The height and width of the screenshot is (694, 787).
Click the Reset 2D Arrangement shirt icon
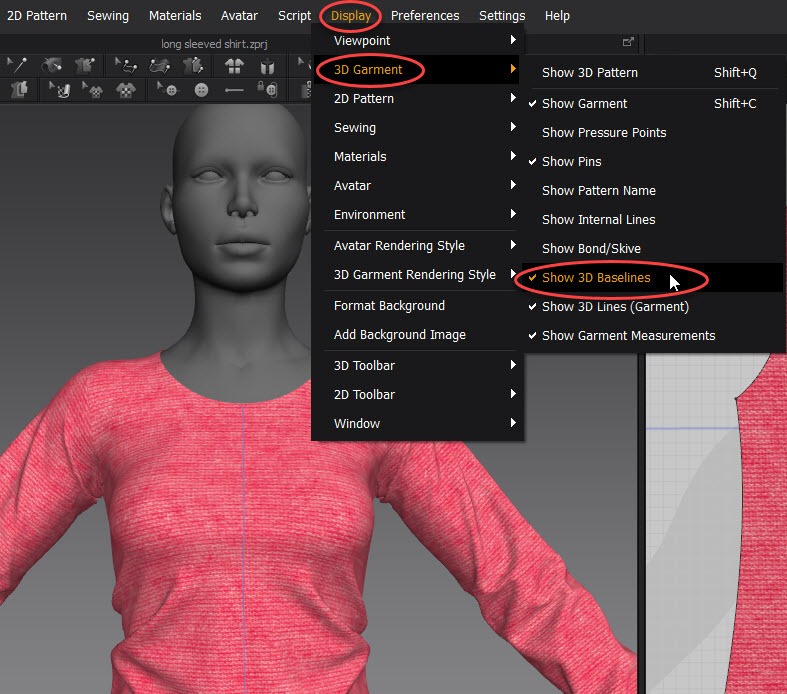pyautogui.click(x=234, y=66)
